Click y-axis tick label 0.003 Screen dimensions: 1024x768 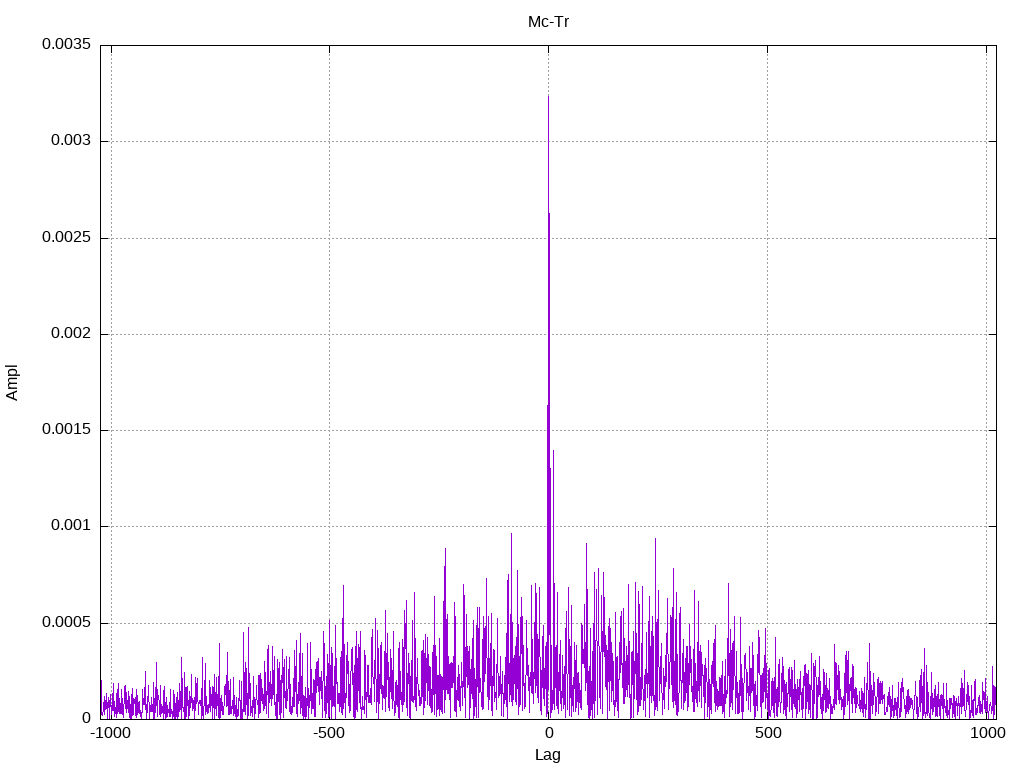click(71, 141)
